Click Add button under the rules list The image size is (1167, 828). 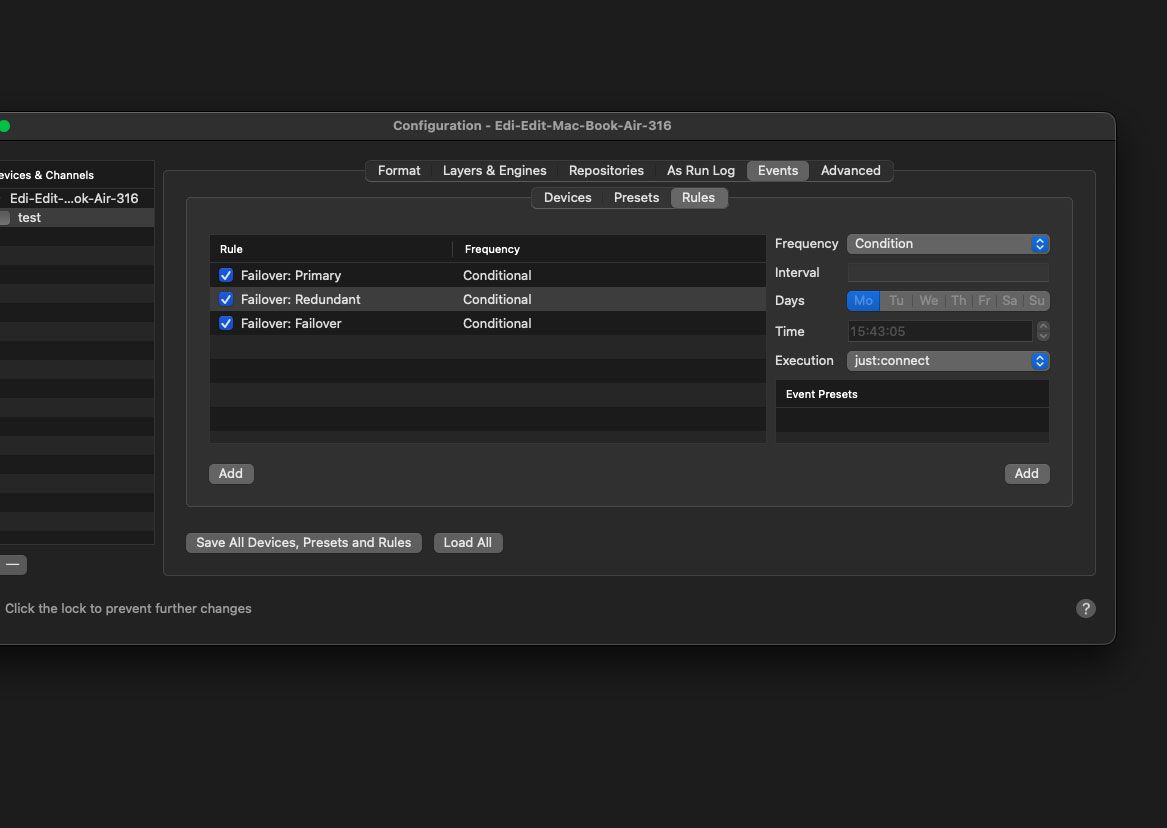(231, 474)
